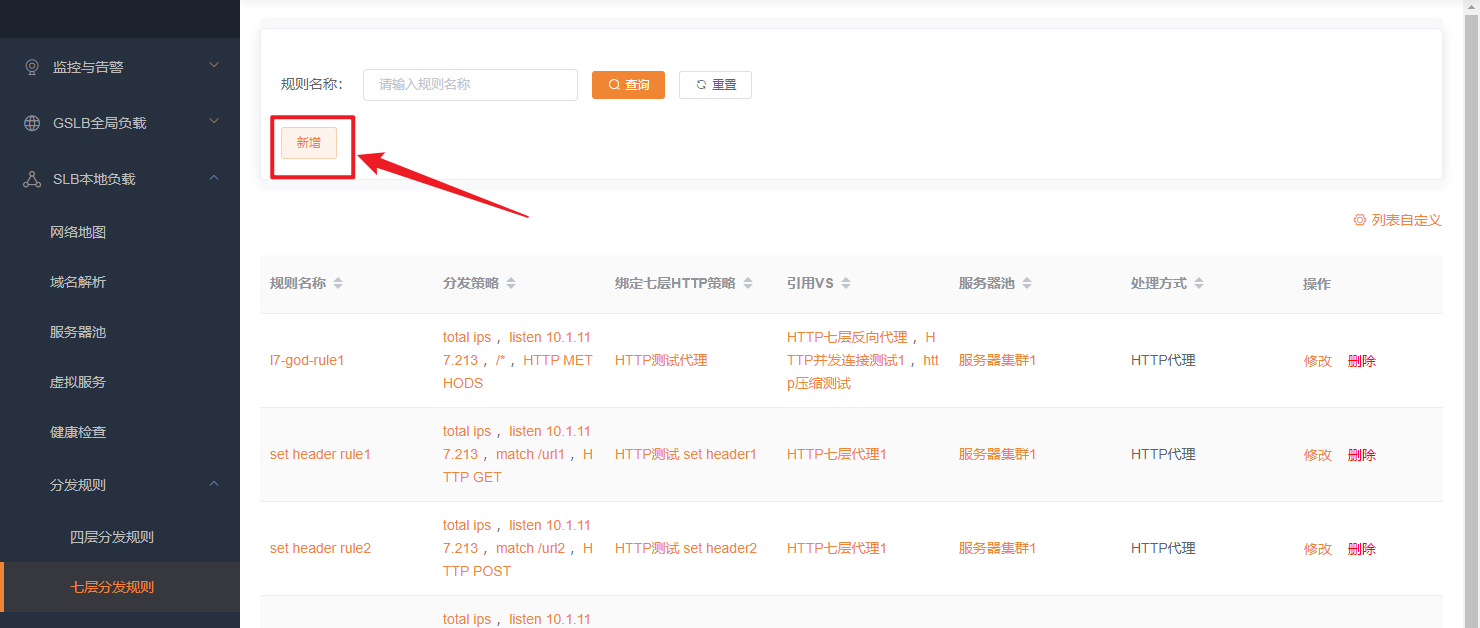Click the monitoring and alarm location icon

32,67
